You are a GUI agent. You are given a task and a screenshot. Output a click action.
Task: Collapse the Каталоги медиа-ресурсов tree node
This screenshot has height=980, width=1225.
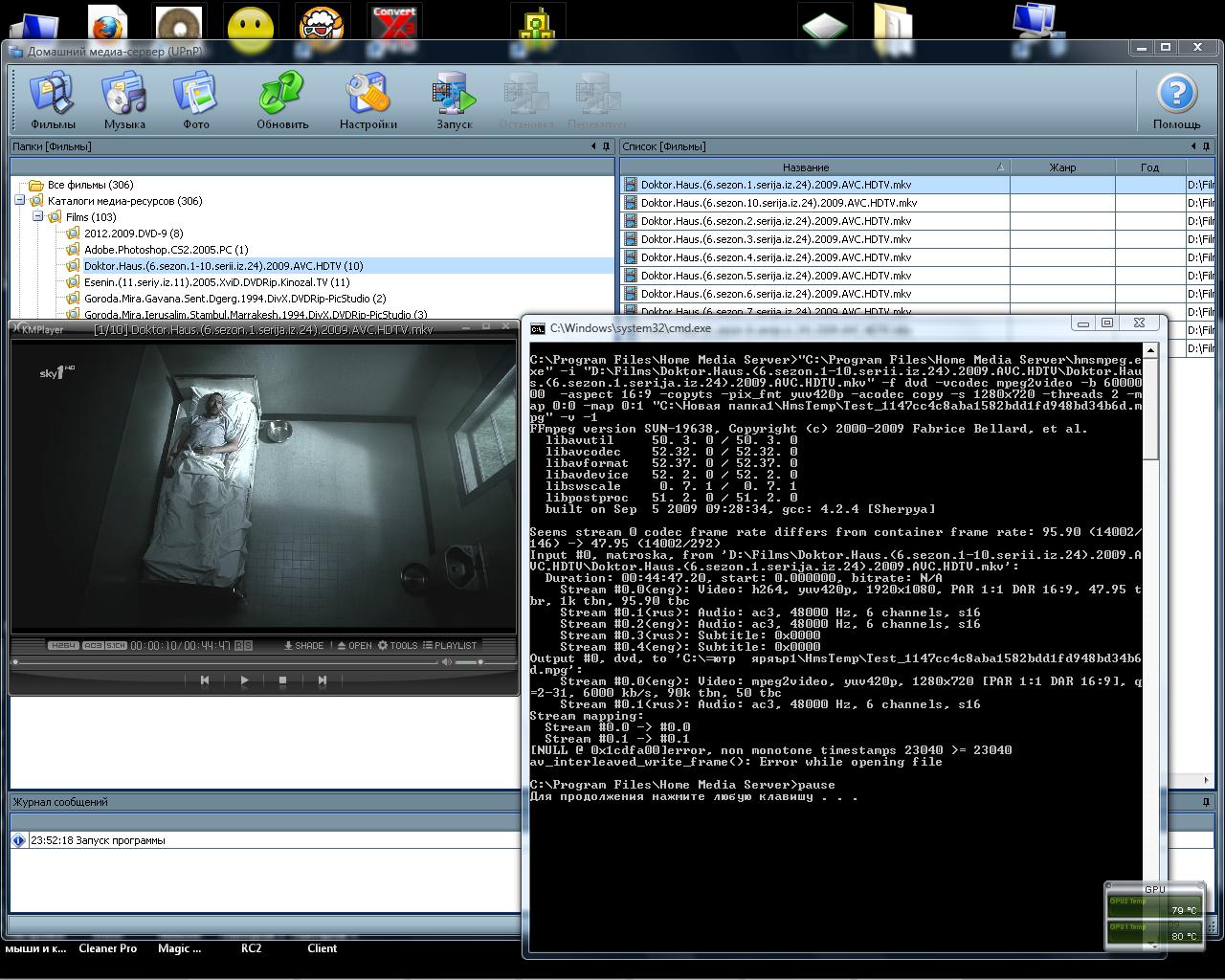[19, 201]
